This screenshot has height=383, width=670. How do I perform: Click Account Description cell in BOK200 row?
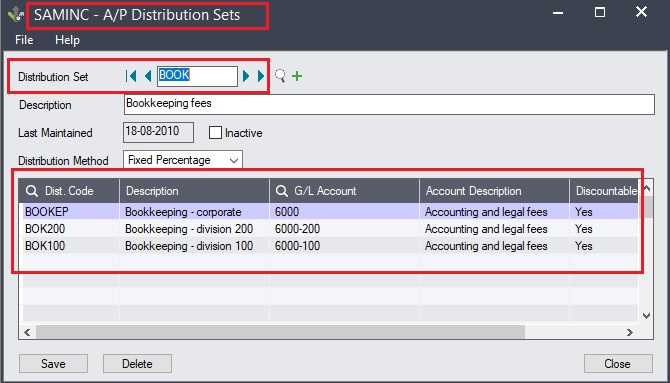[x=494, y=229]
